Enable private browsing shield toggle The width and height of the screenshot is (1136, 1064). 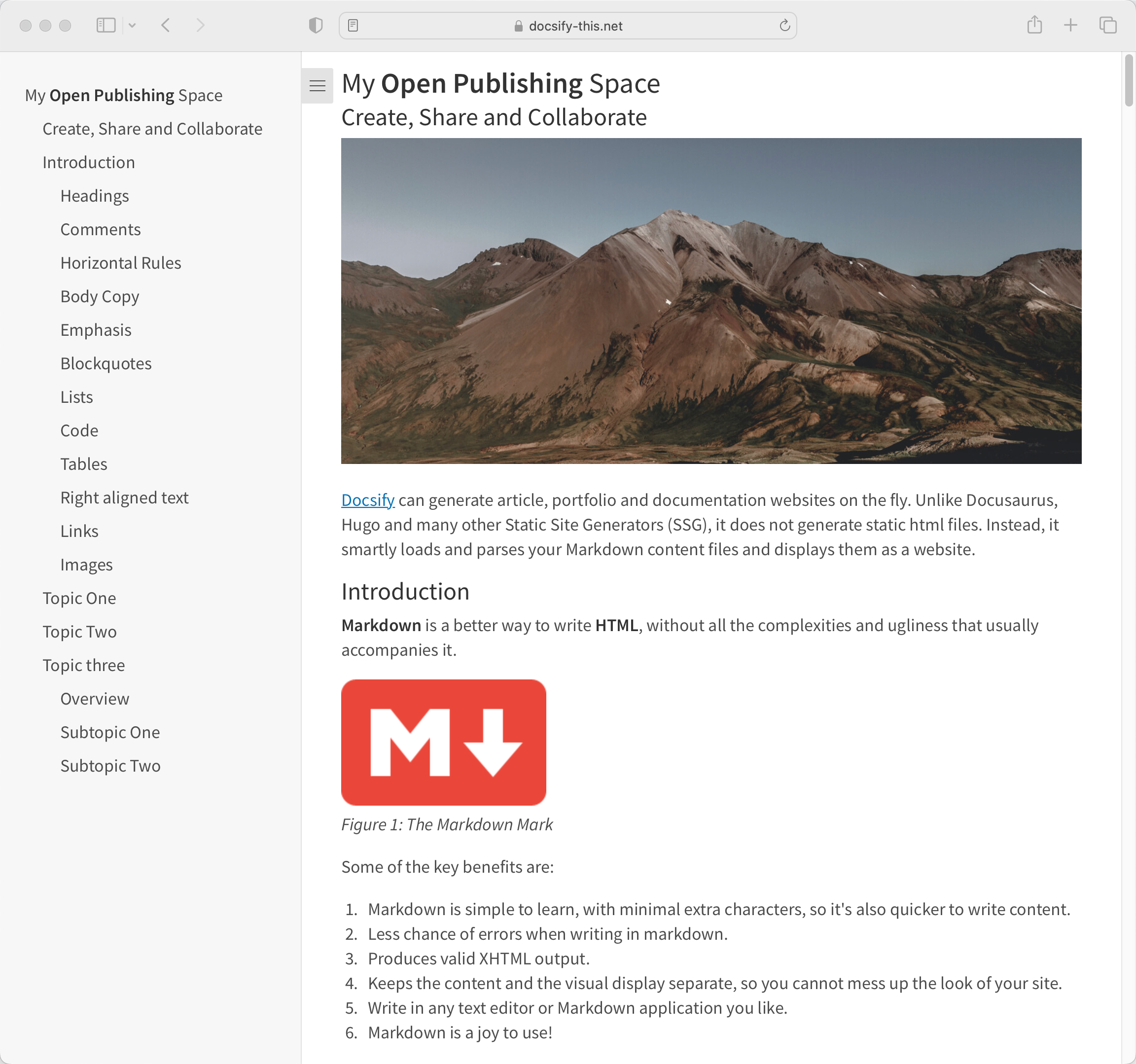(x=315, y=26)
